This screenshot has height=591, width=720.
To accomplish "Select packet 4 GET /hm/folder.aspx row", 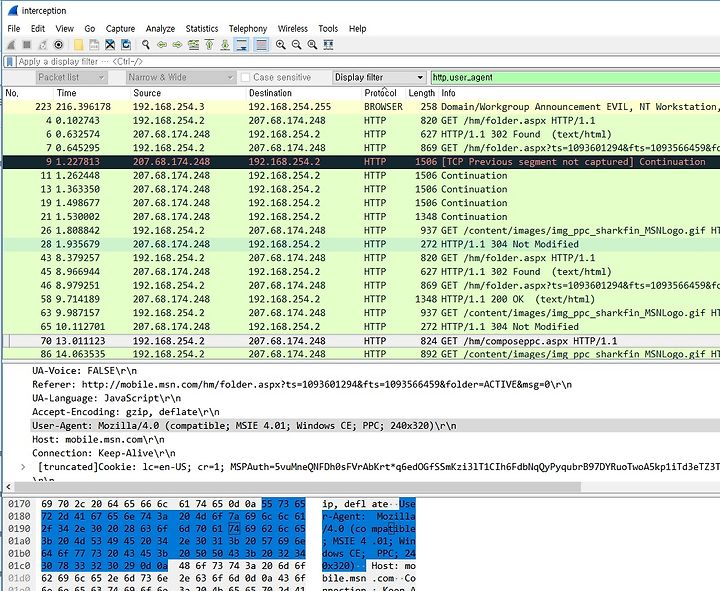I will coord(361,121).
